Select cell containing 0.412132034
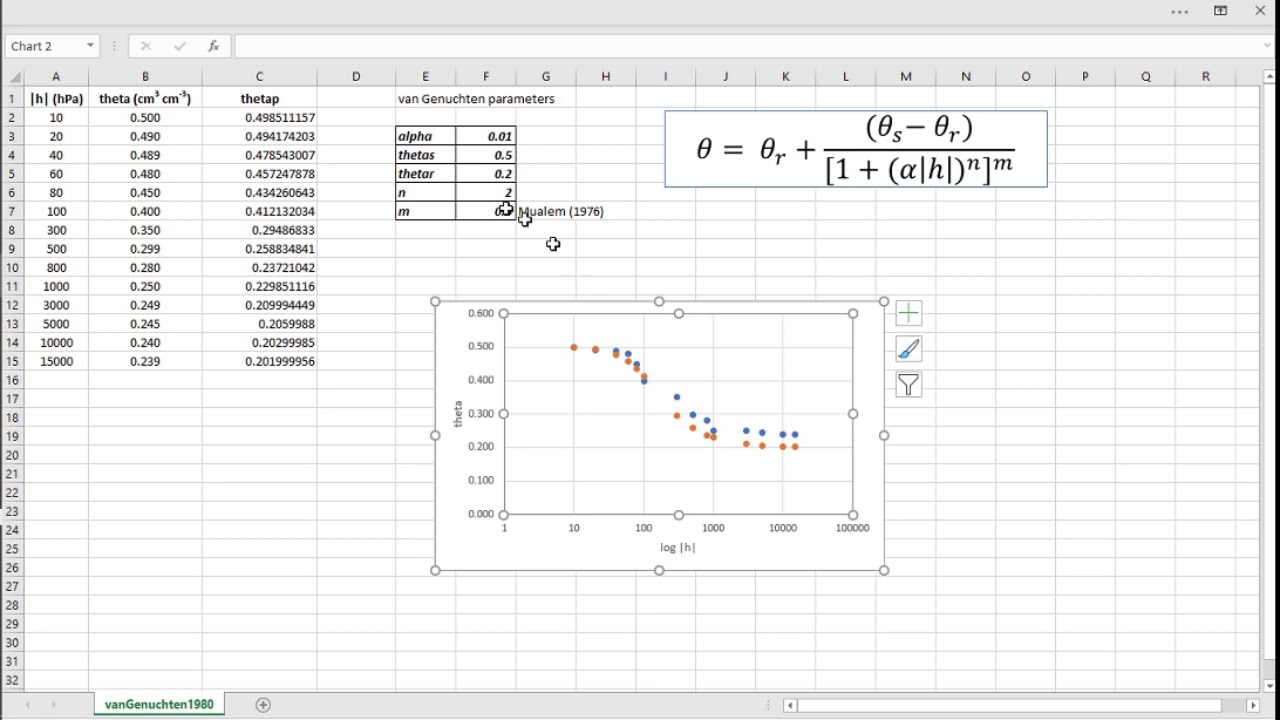 260,212
